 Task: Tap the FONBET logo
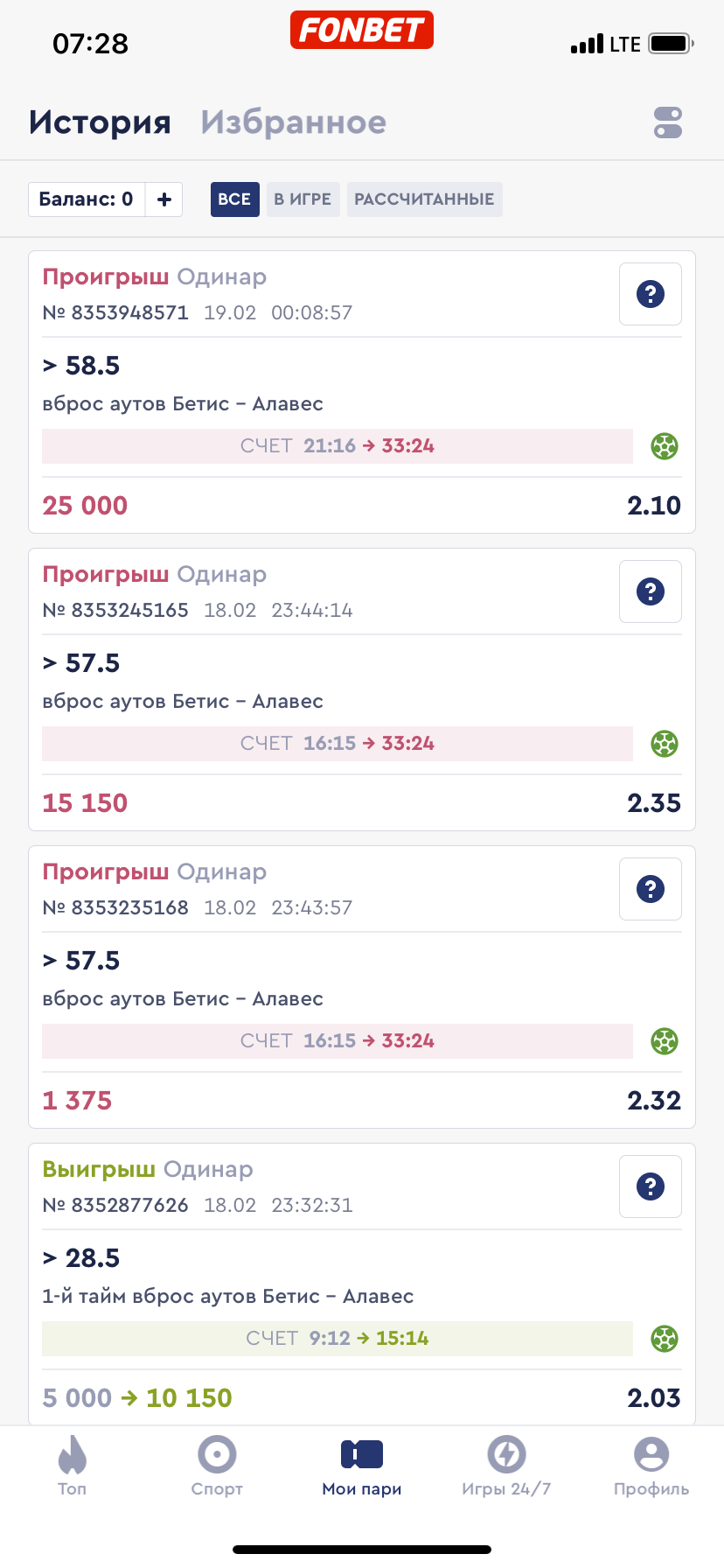[362, 30]
